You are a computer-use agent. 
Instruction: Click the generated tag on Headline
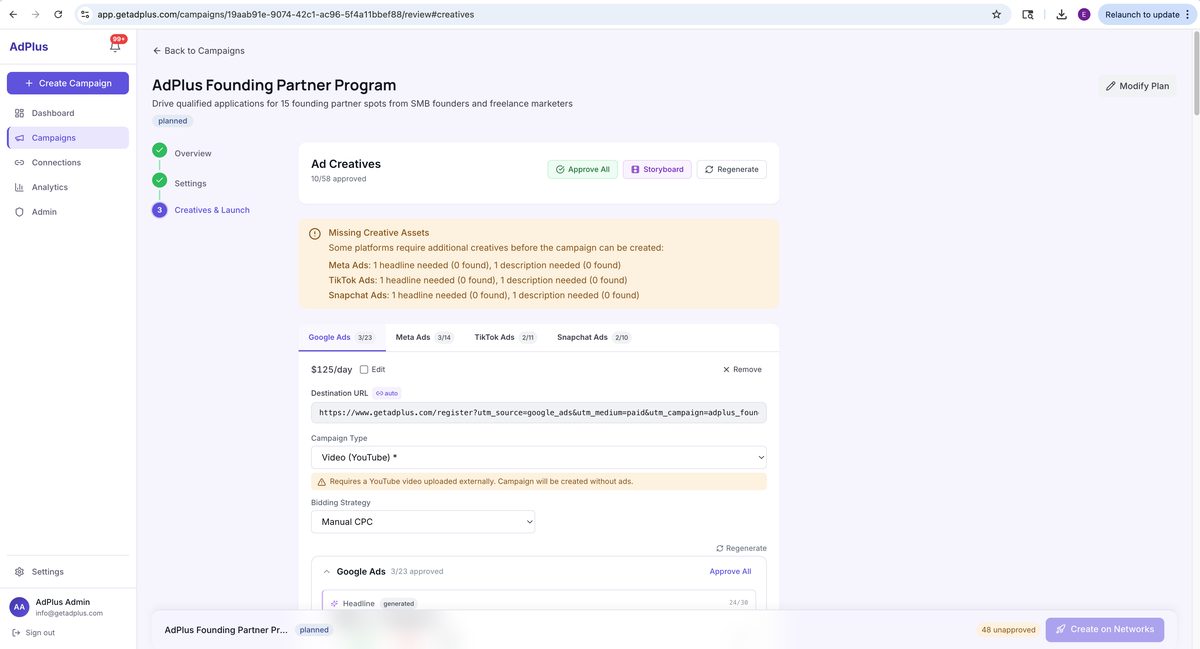399,604
